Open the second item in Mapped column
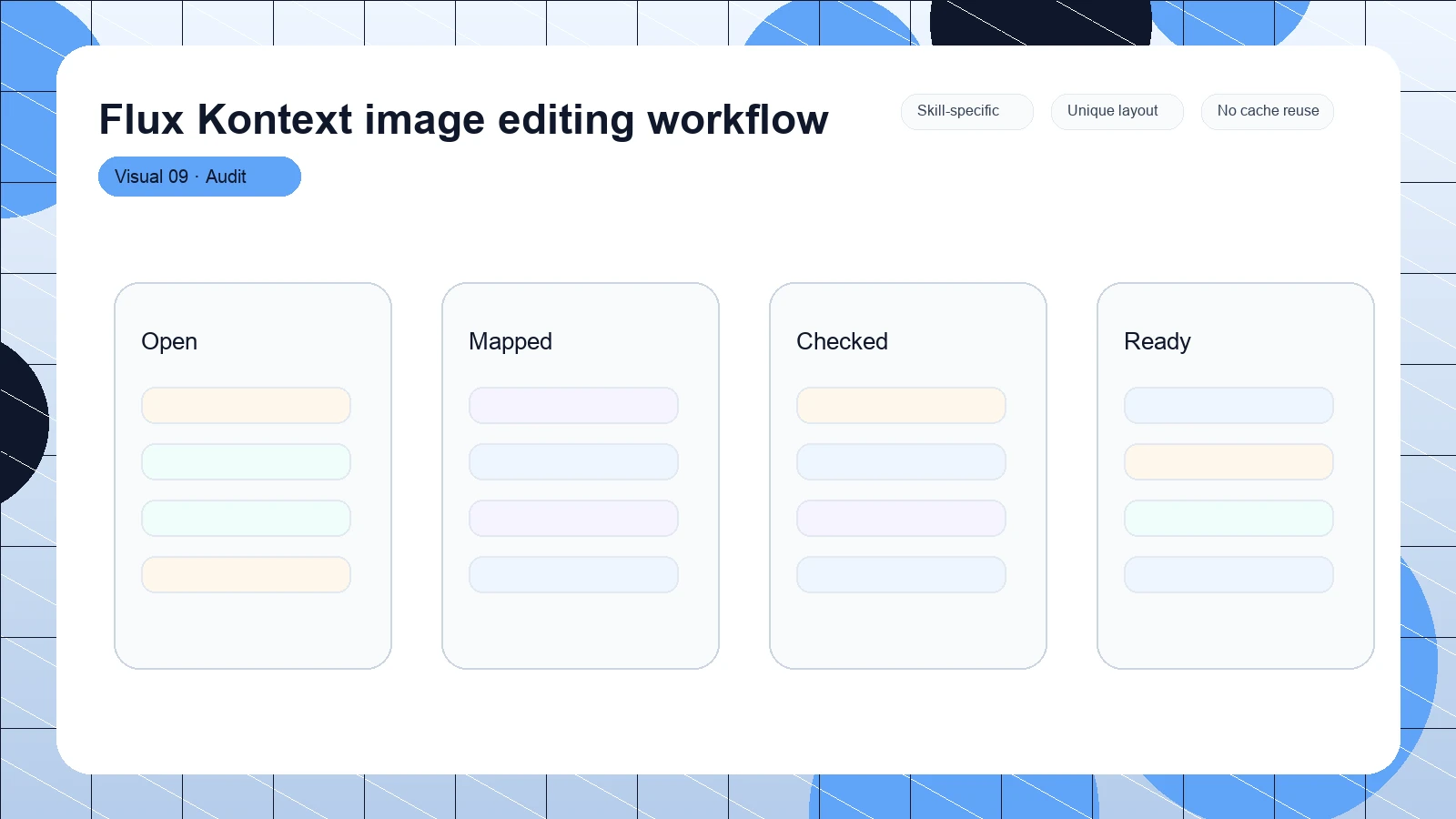 [573, 461]
